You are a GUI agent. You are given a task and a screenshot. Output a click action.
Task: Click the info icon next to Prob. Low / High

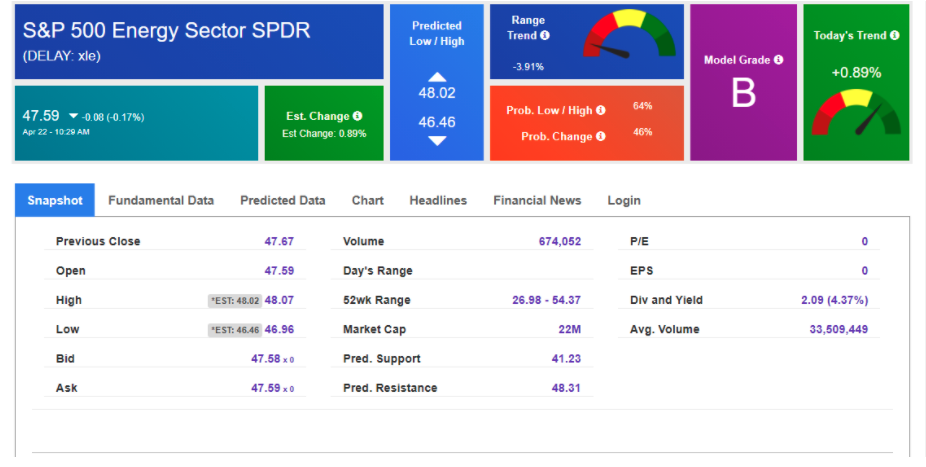click(x=601, y=110)
